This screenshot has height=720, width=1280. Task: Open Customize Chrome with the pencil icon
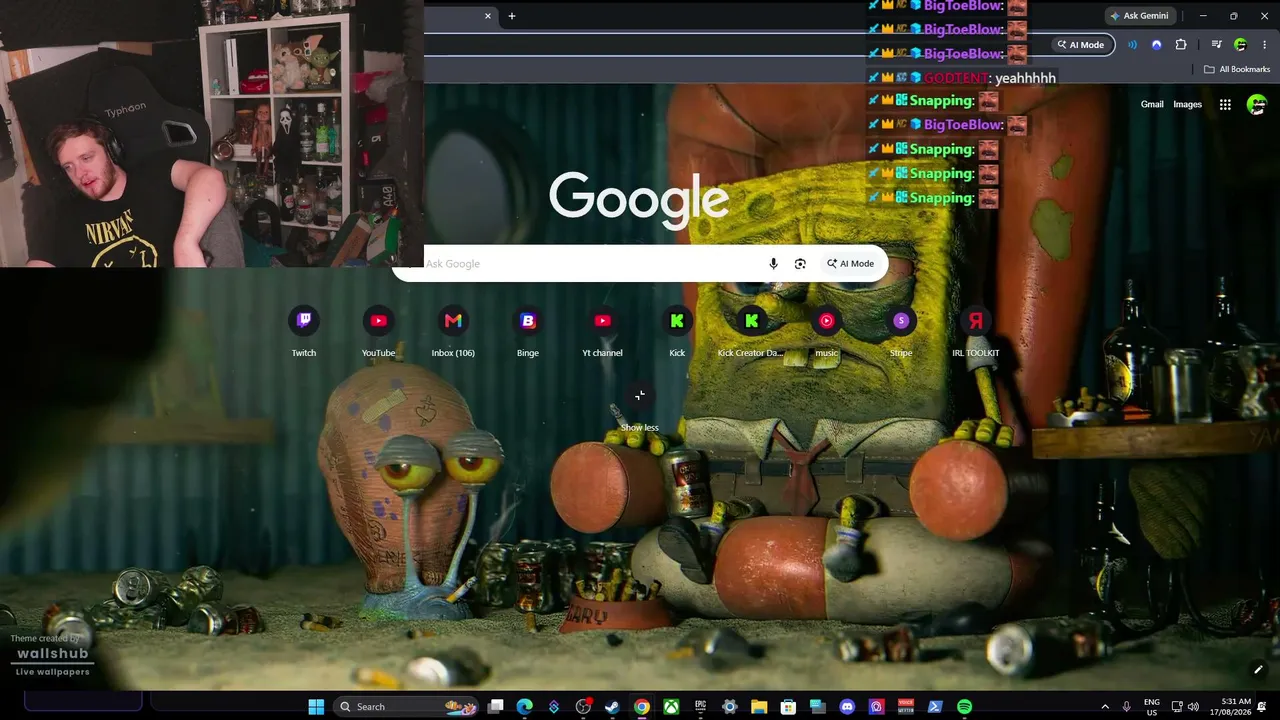coord(1258,669)
